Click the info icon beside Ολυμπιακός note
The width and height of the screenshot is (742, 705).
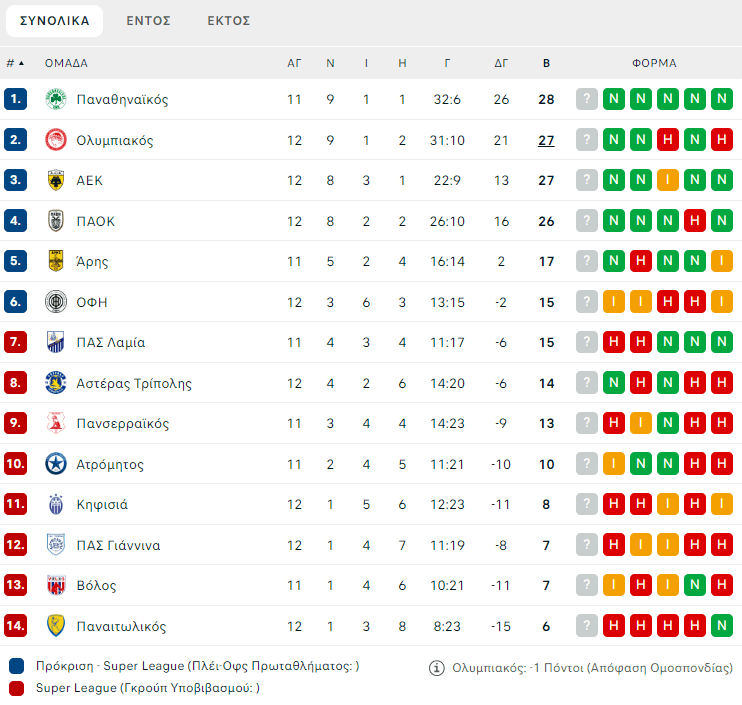pos(436,667)
